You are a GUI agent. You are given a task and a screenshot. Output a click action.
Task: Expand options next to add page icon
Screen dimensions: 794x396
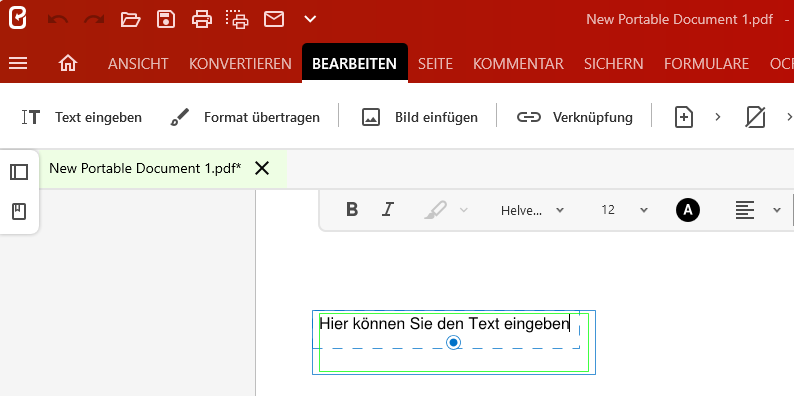[718, 117]
